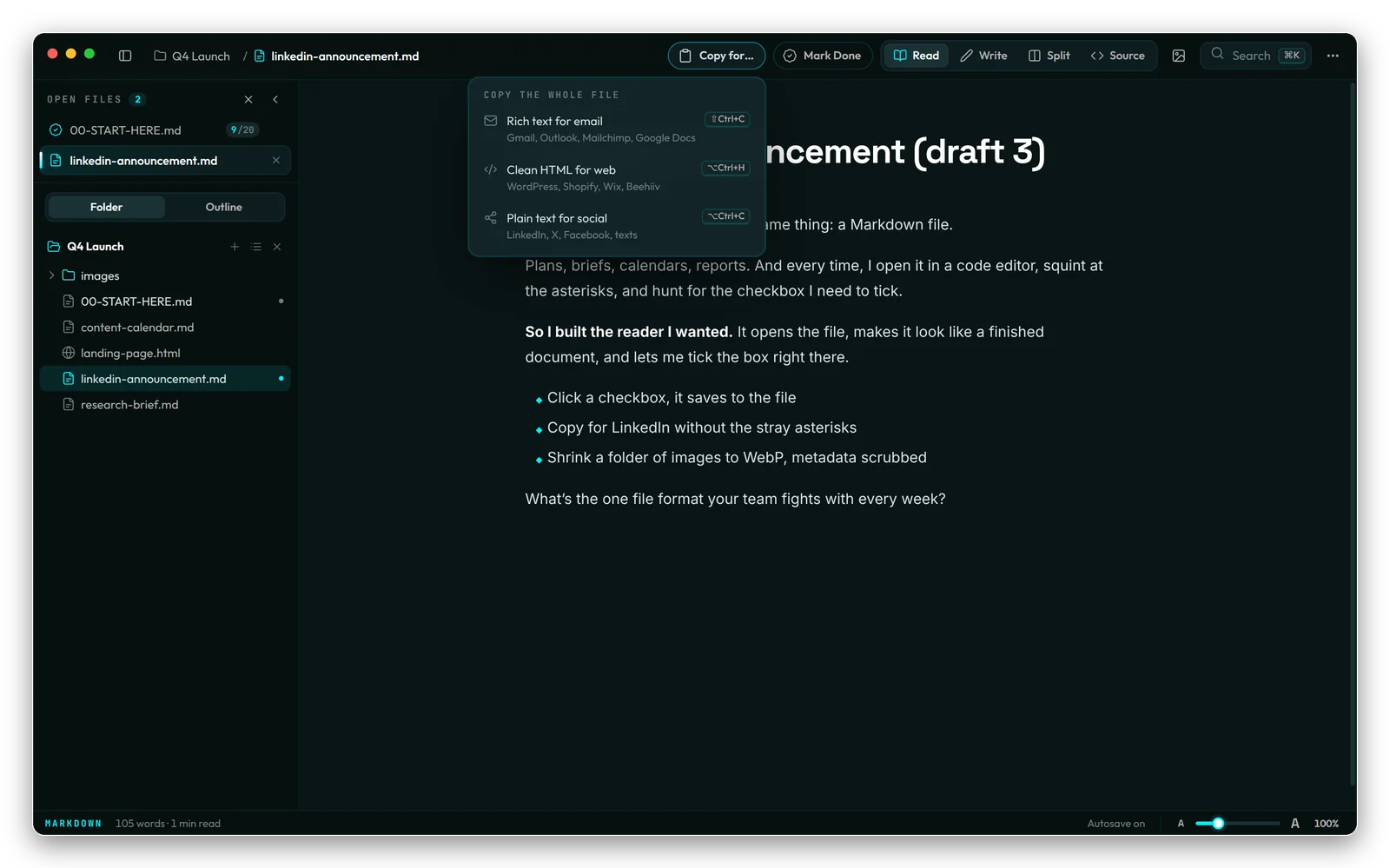Choose Rich text for email
1390x868 pixels.
617,129
